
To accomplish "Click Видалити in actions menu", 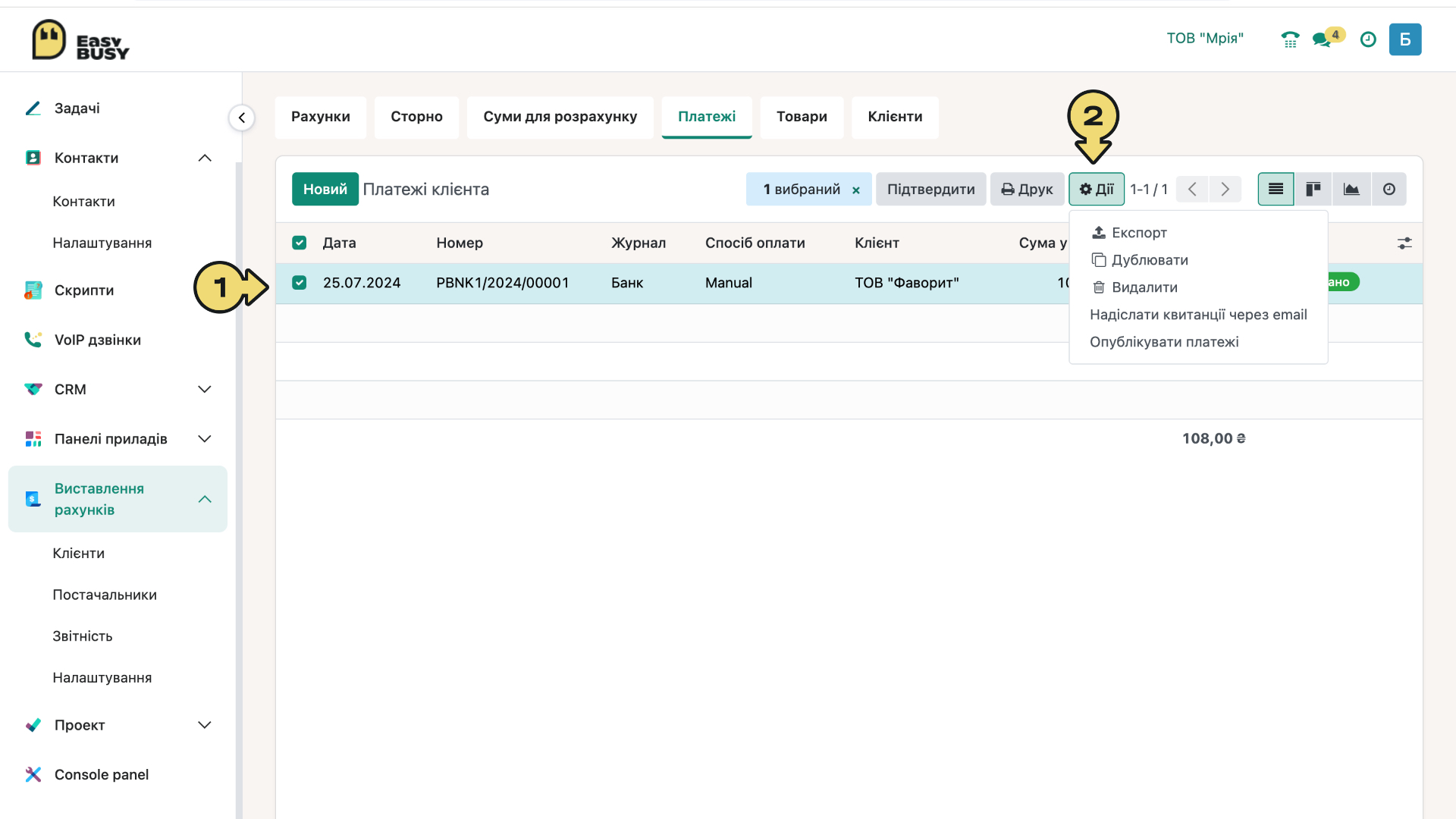I will [1134, 287].
